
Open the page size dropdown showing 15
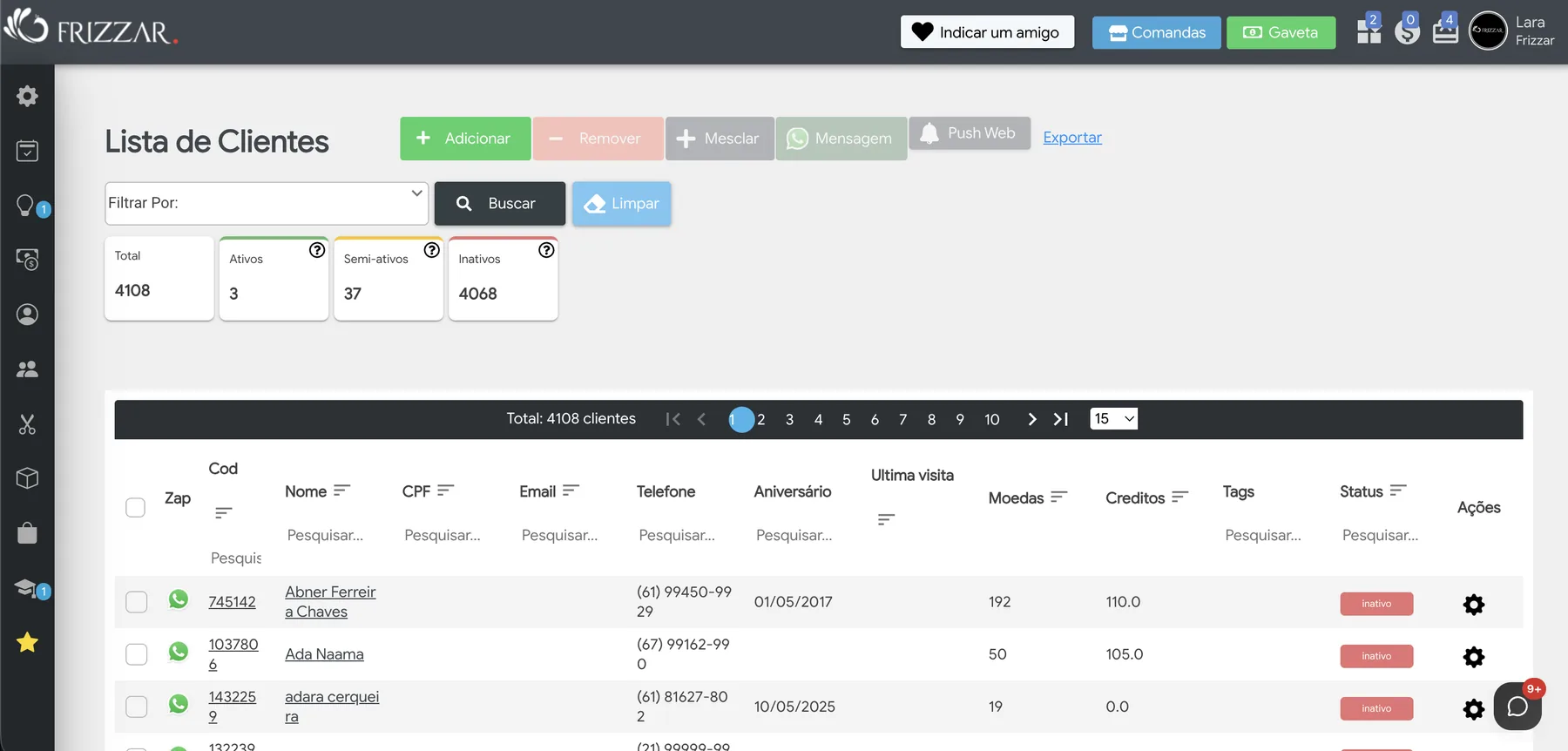(1113, 419)
